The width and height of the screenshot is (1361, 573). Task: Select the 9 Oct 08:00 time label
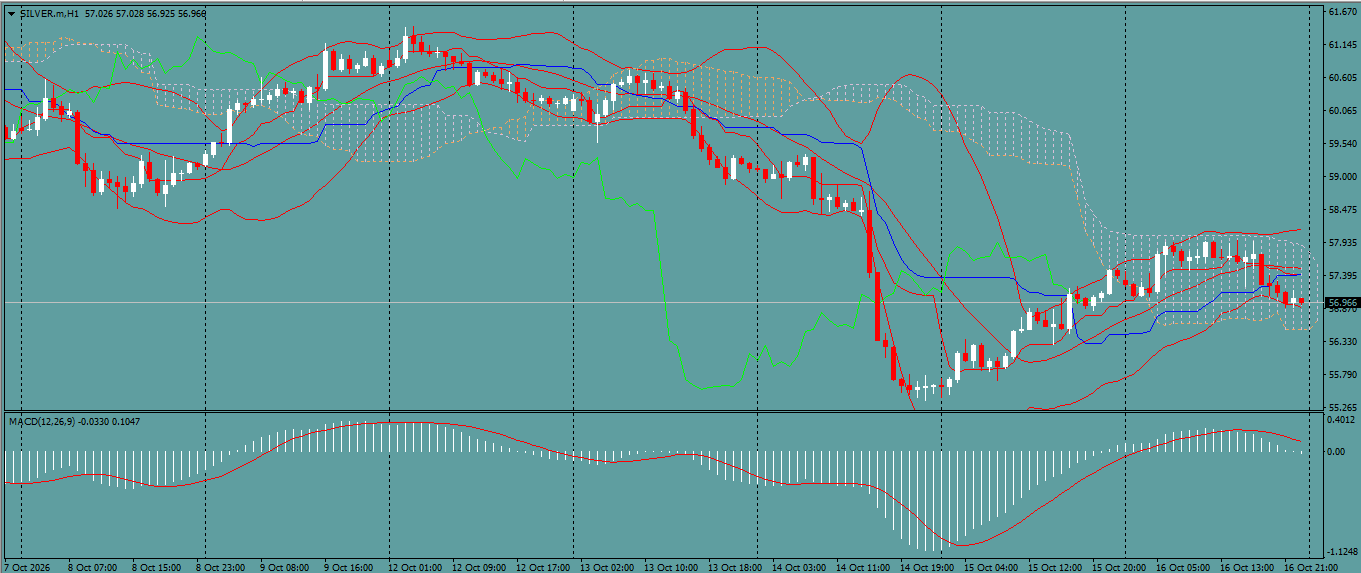pos(285,567)
